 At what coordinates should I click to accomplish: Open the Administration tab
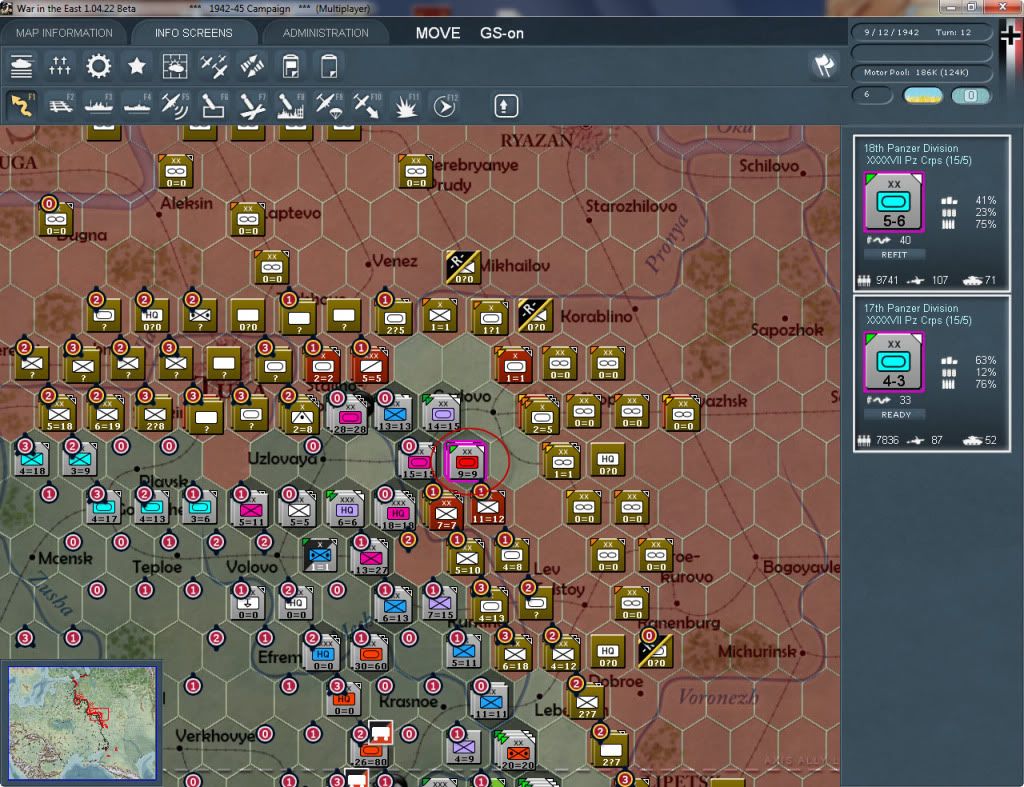pyautogui.click(x=325, y=33)
